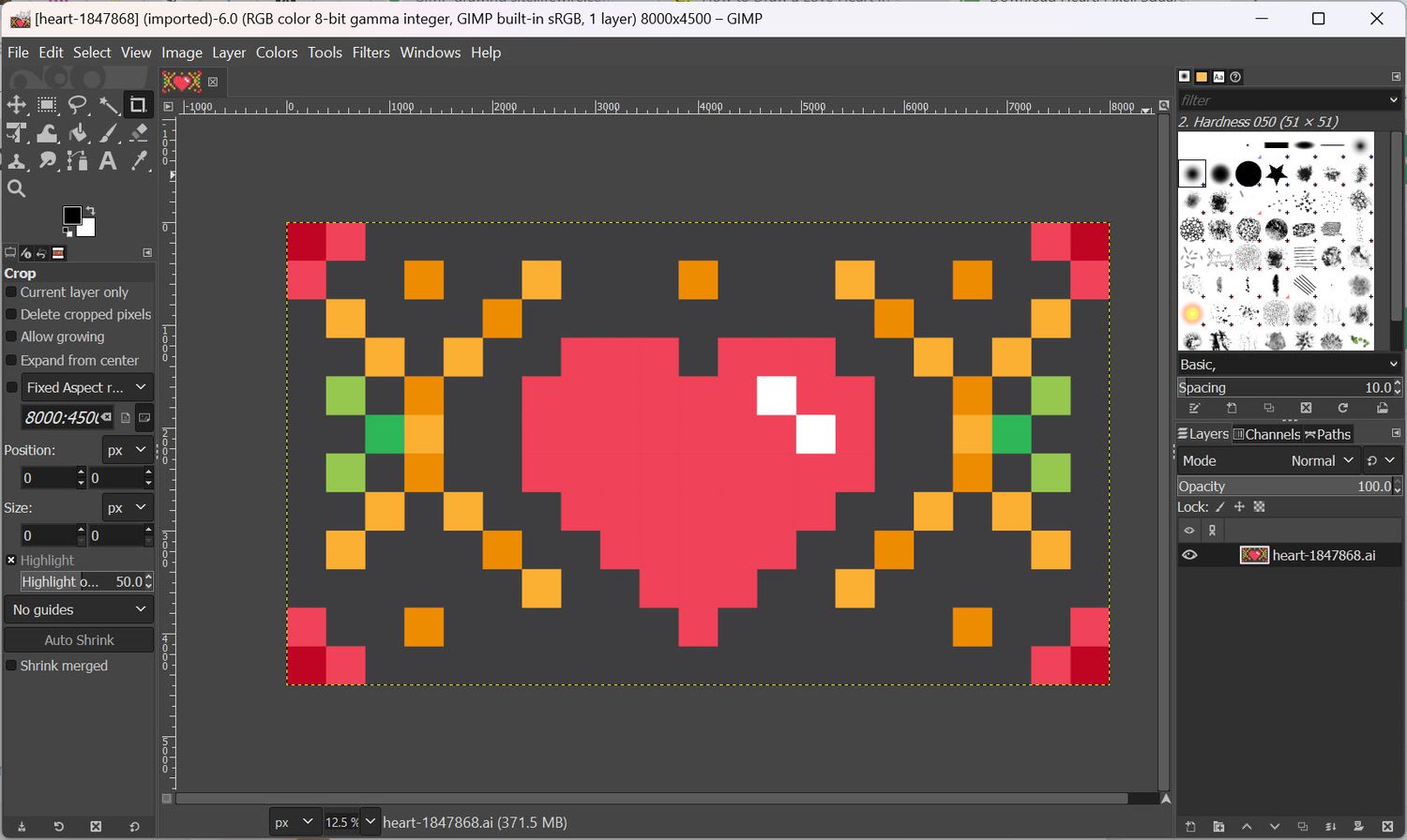Select the Zoom magnifier tool
This screenshot has height=840, width=1407.
tap(17, 189)
